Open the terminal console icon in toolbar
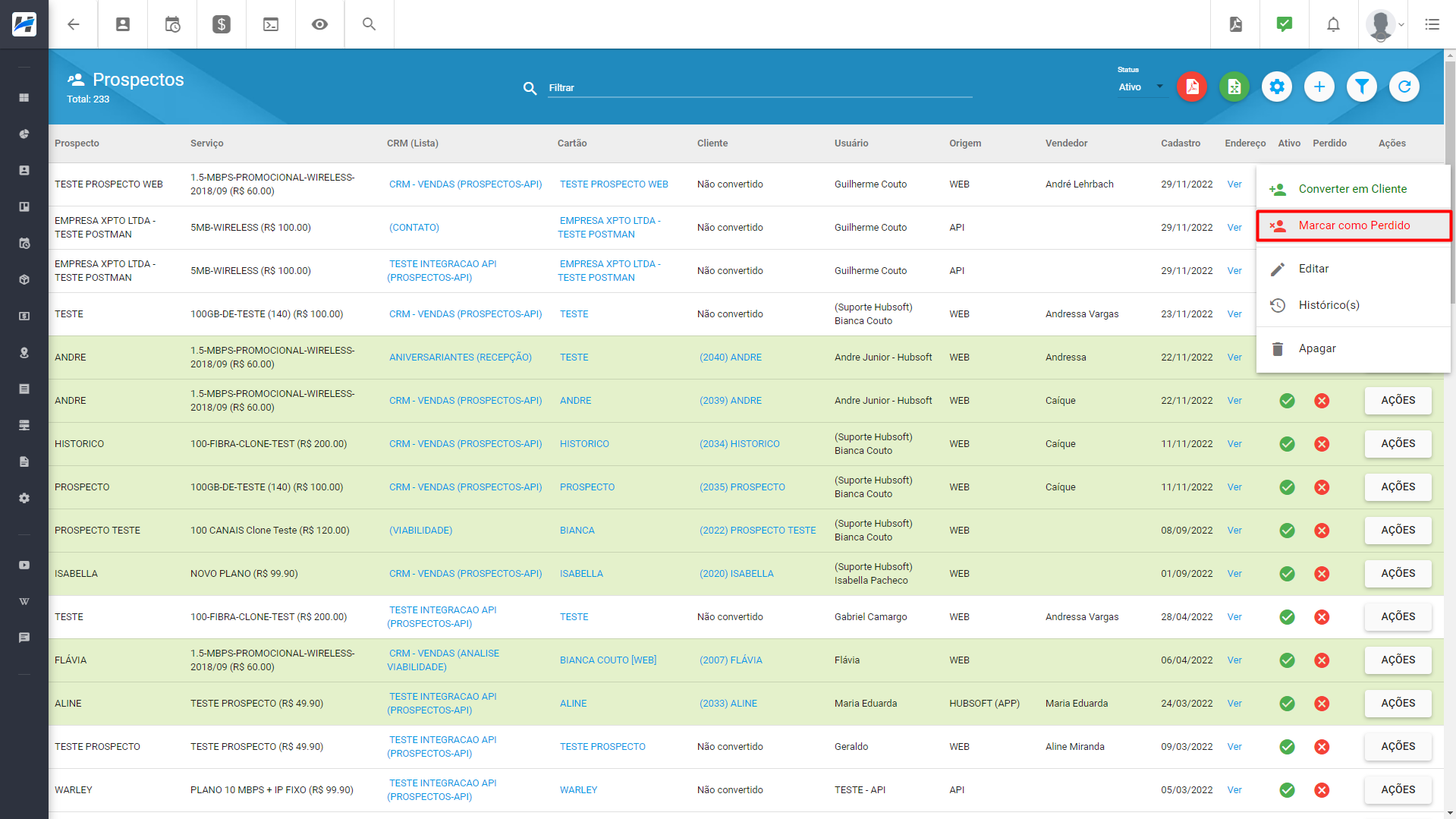The width and height of the screenshot is (1456, 819). (271, 24)
